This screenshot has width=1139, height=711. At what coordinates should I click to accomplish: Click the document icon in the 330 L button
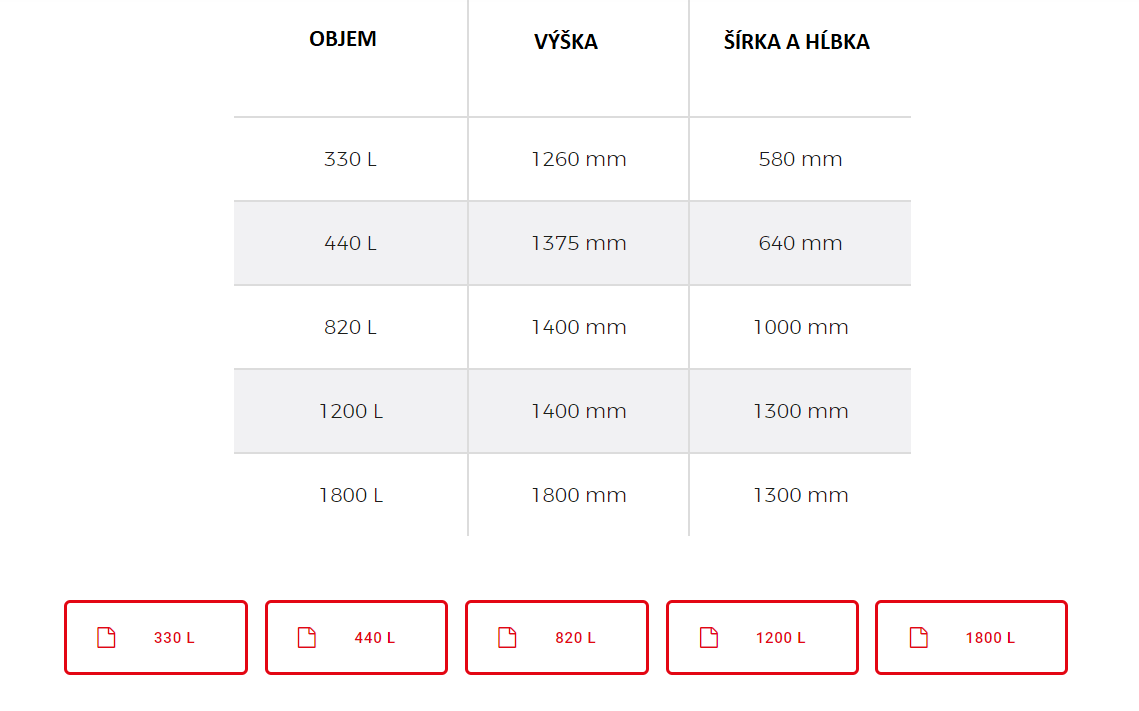(x=106, y=638)
